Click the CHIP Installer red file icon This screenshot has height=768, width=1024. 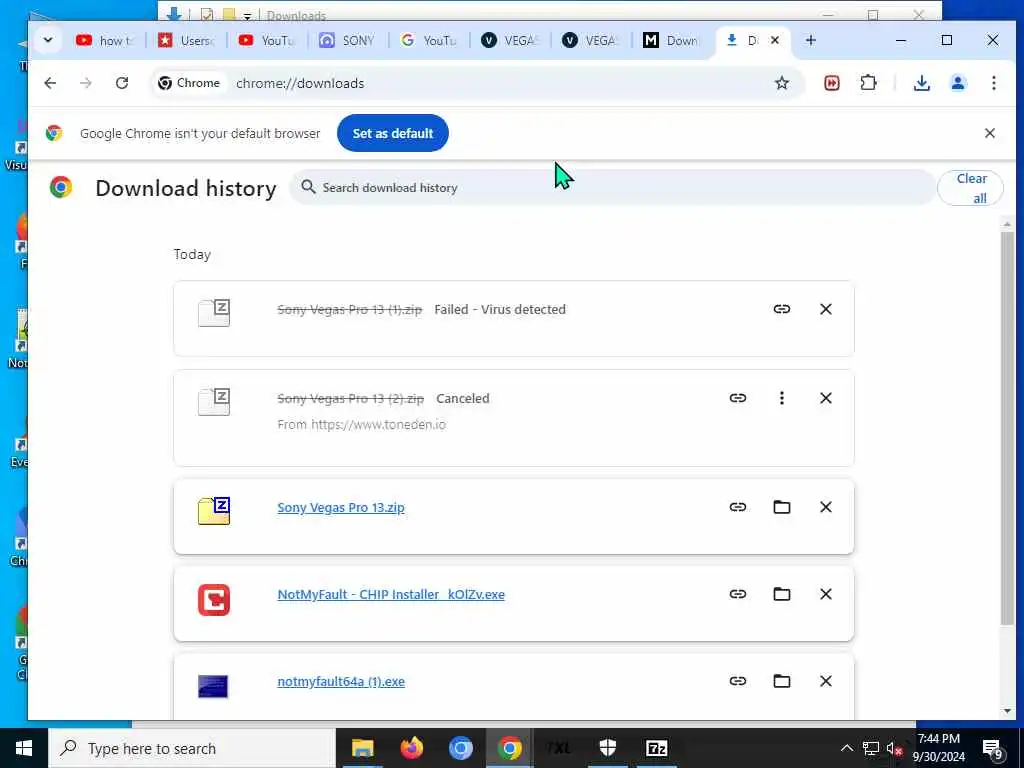(x=214, y=600)
